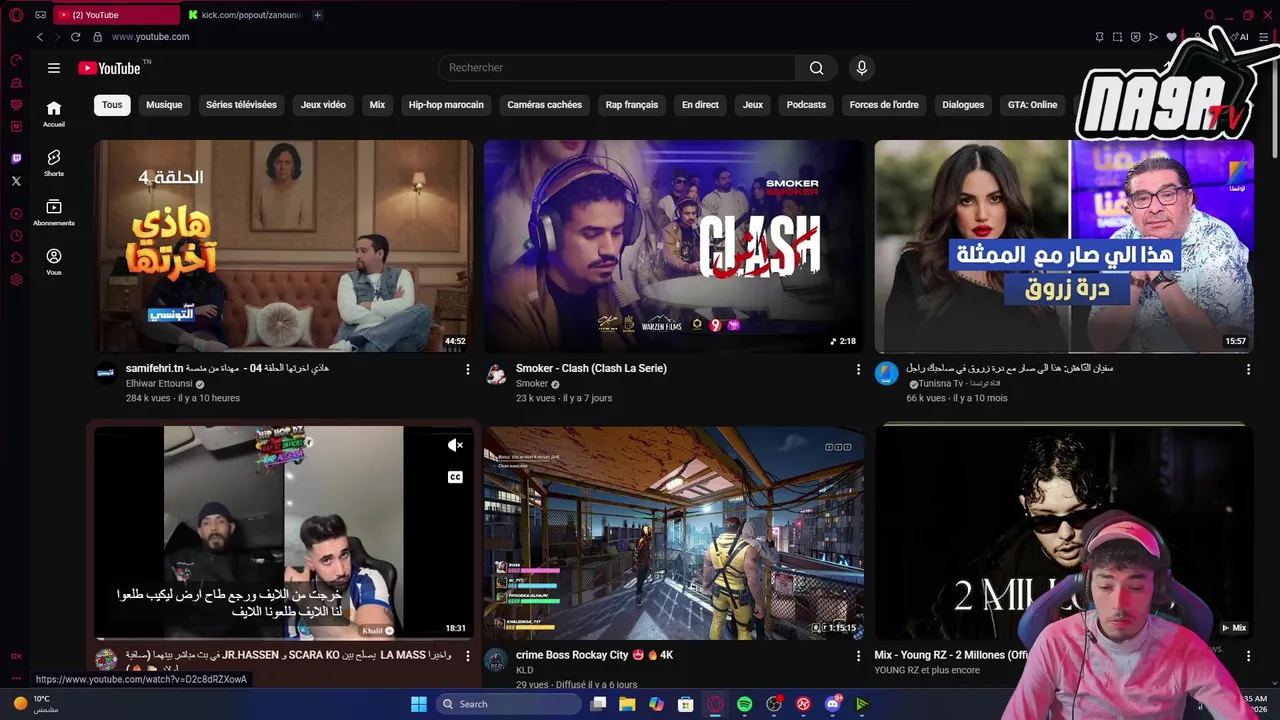Image resolution: width=1280 pixels, height=720 pixels.
Task: Select the Séries télévisées chip
Action: pyautogui.click(x=241, y=105)
